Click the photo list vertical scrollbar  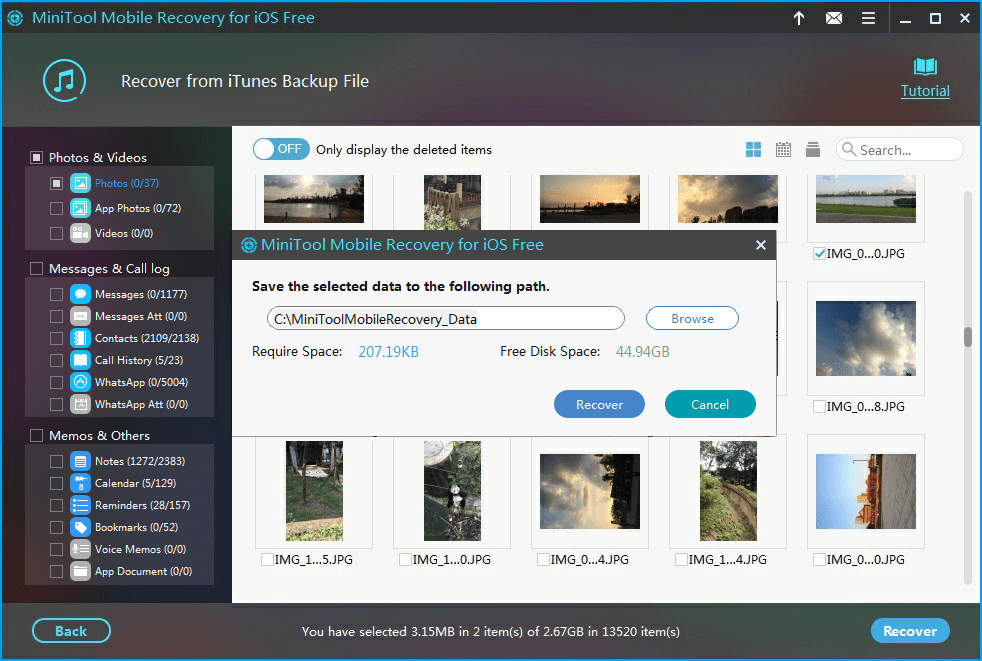click(968, 336)
